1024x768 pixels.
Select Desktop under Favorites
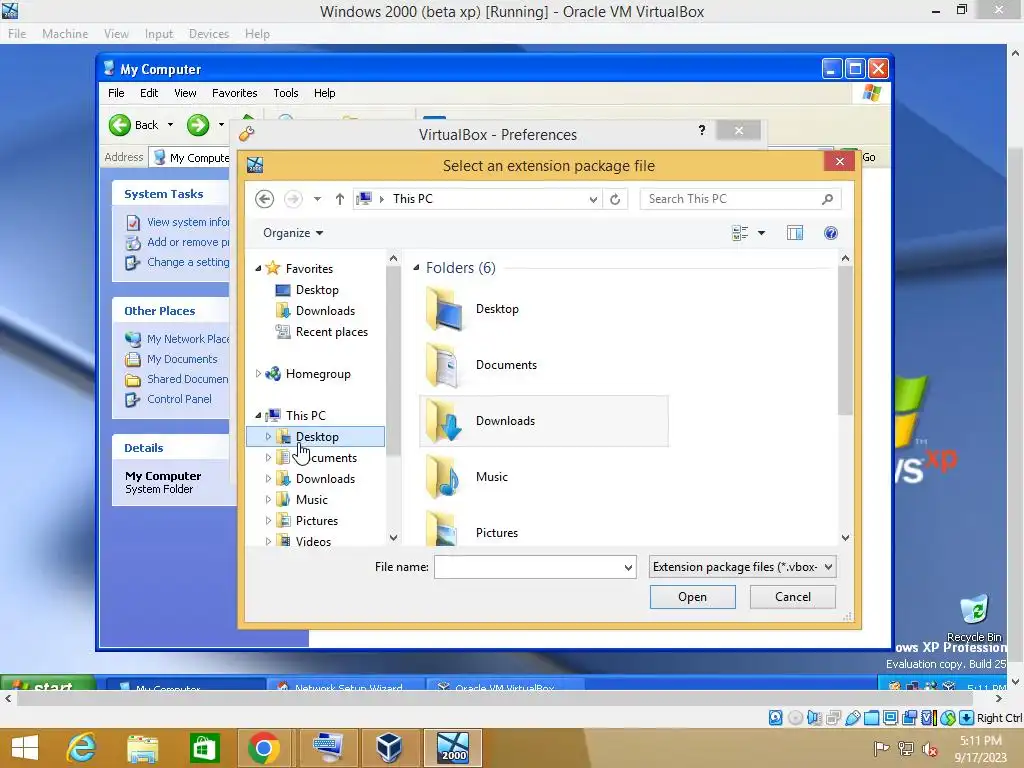[317, 290]
